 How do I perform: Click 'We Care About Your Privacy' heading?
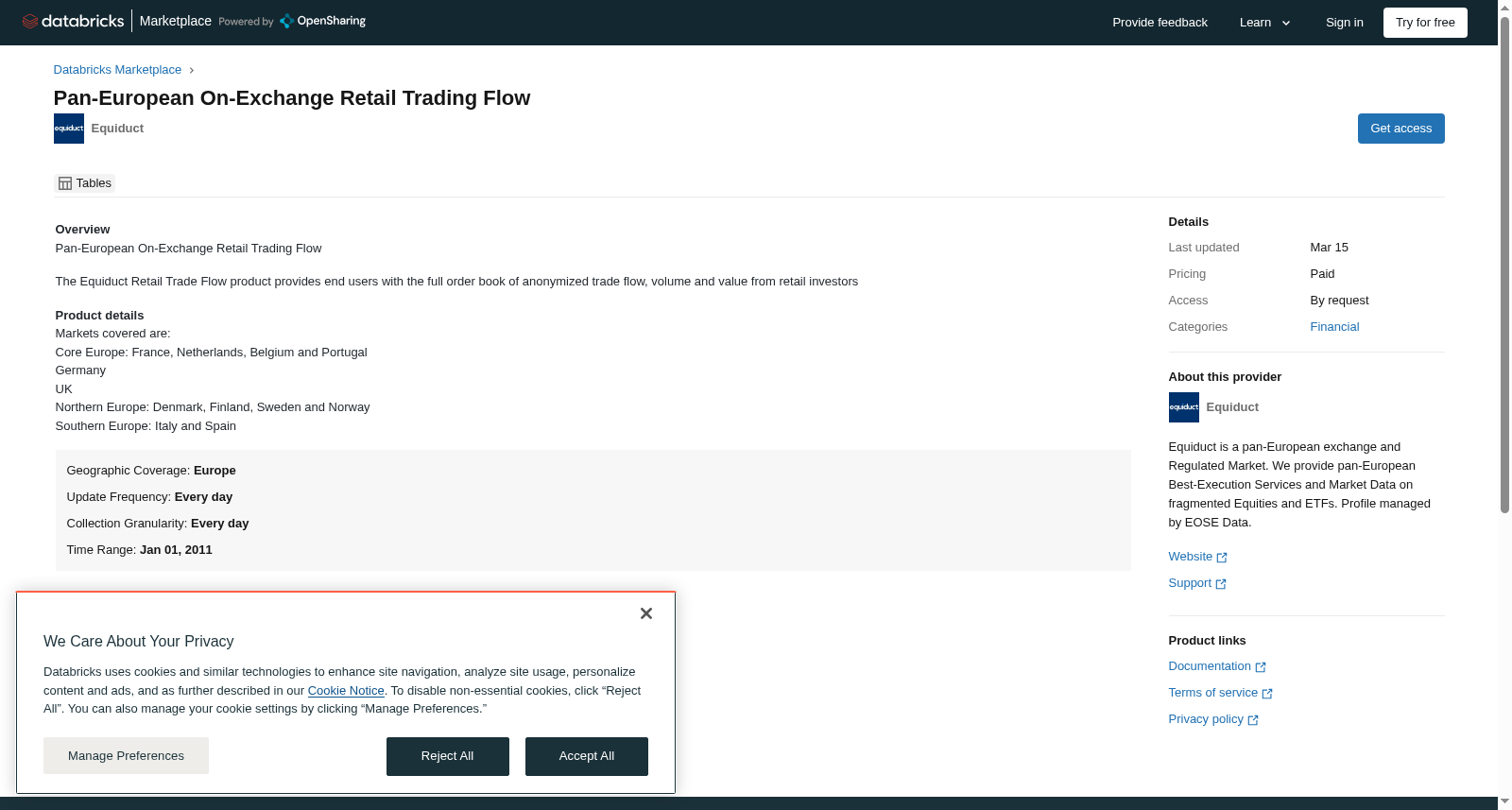pos(139,642)
